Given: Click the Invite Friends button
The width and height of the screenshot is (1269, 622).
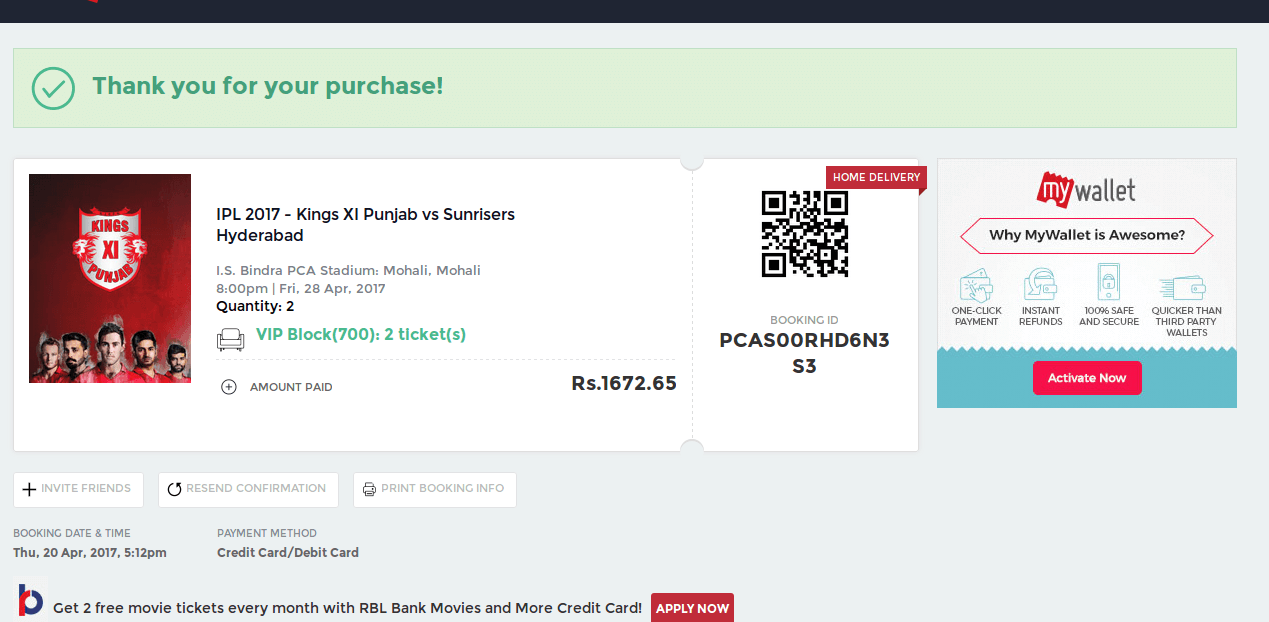Looking at the screenshot, I should 78,489.
